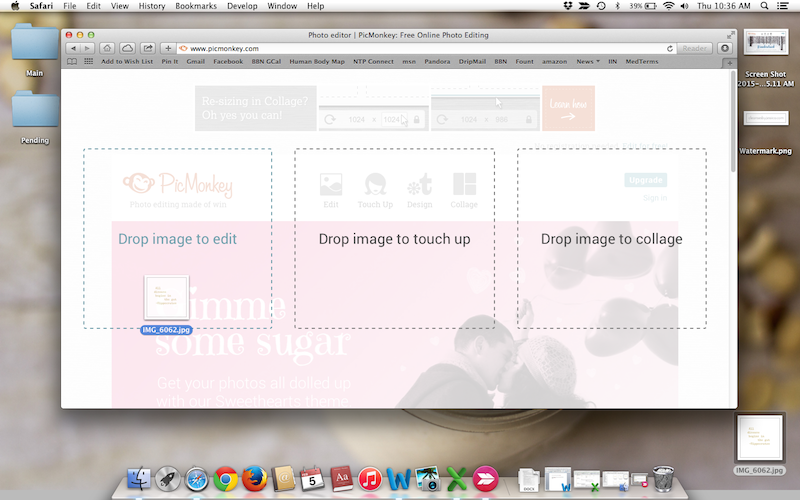Open iCloud Tabs in Safari toolbar
Screen dimensions: 800x500
[x=127, y=48]
